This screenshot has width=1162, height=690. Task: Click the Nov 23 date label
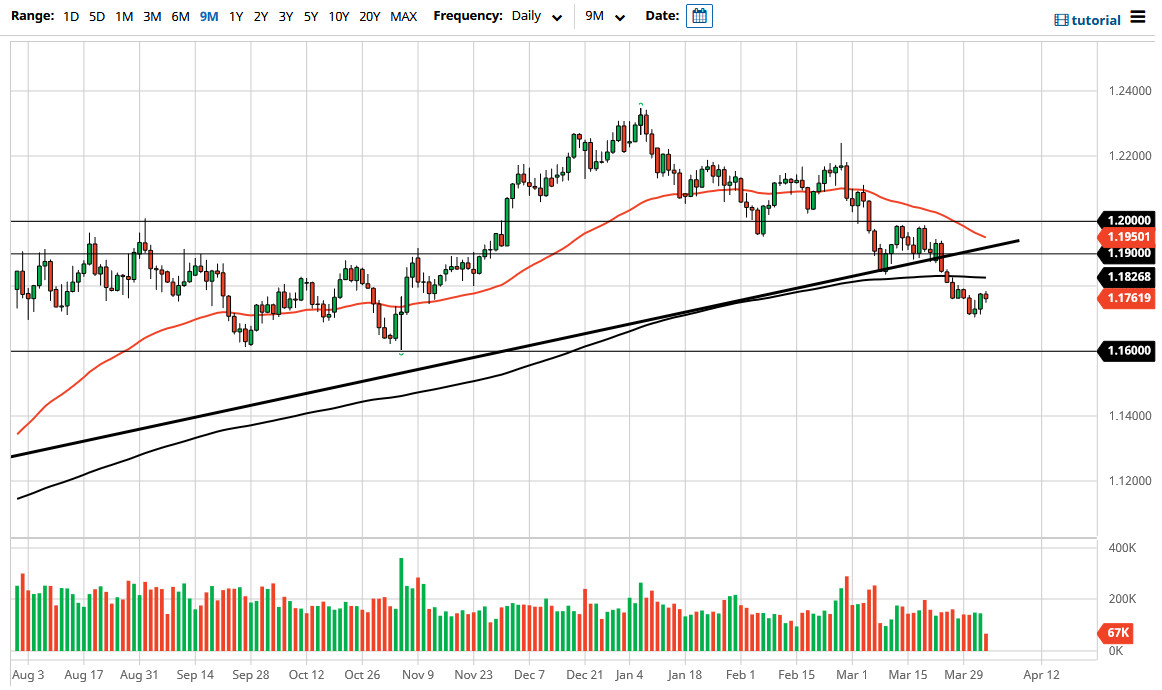point(474,674)
